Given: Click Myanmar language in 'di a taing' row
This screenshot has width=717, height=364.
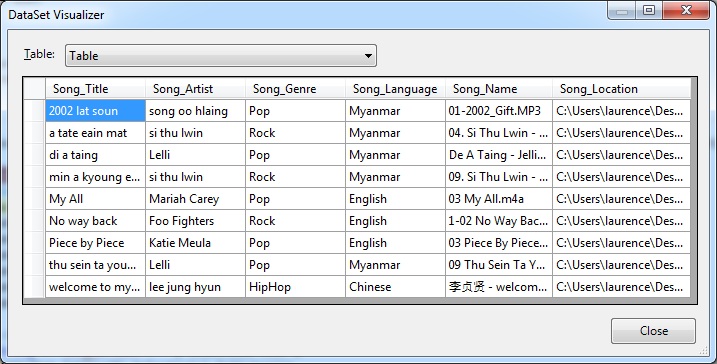Looking at the screenshot, I should 396,155.
